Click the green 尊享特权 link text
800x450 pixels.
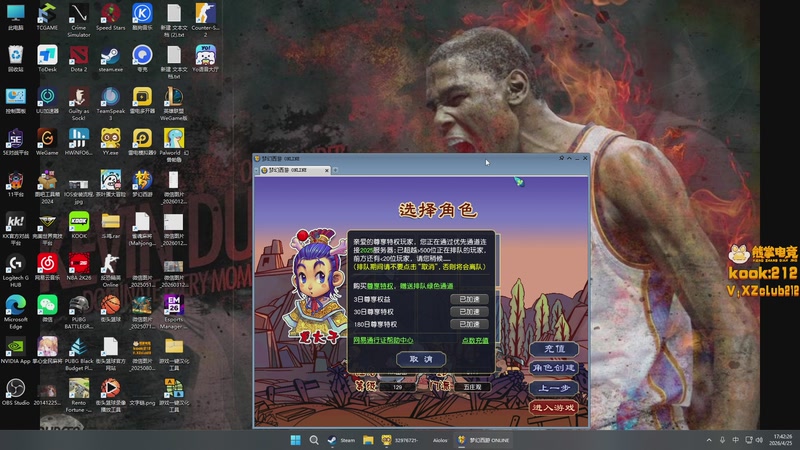[381, 286]
